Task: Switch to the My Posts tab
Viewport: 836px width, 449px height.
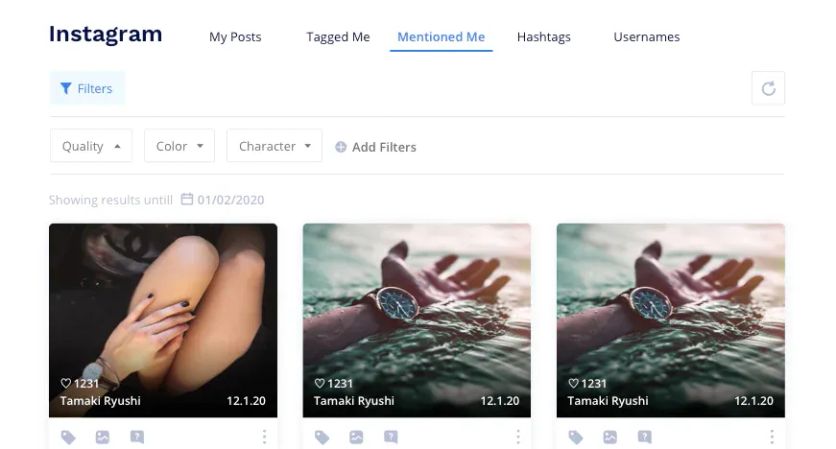Action: [235, 37]
